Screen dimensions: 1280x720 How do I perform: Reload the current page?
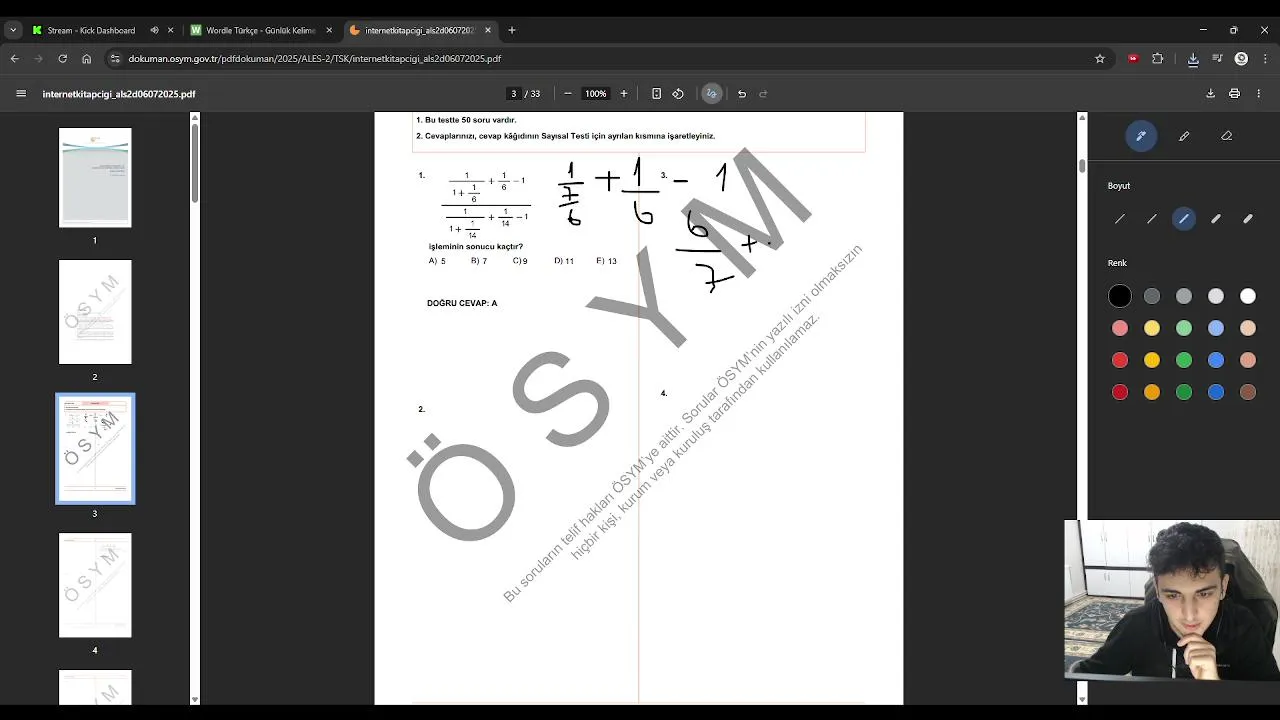(x=62, y=59)
